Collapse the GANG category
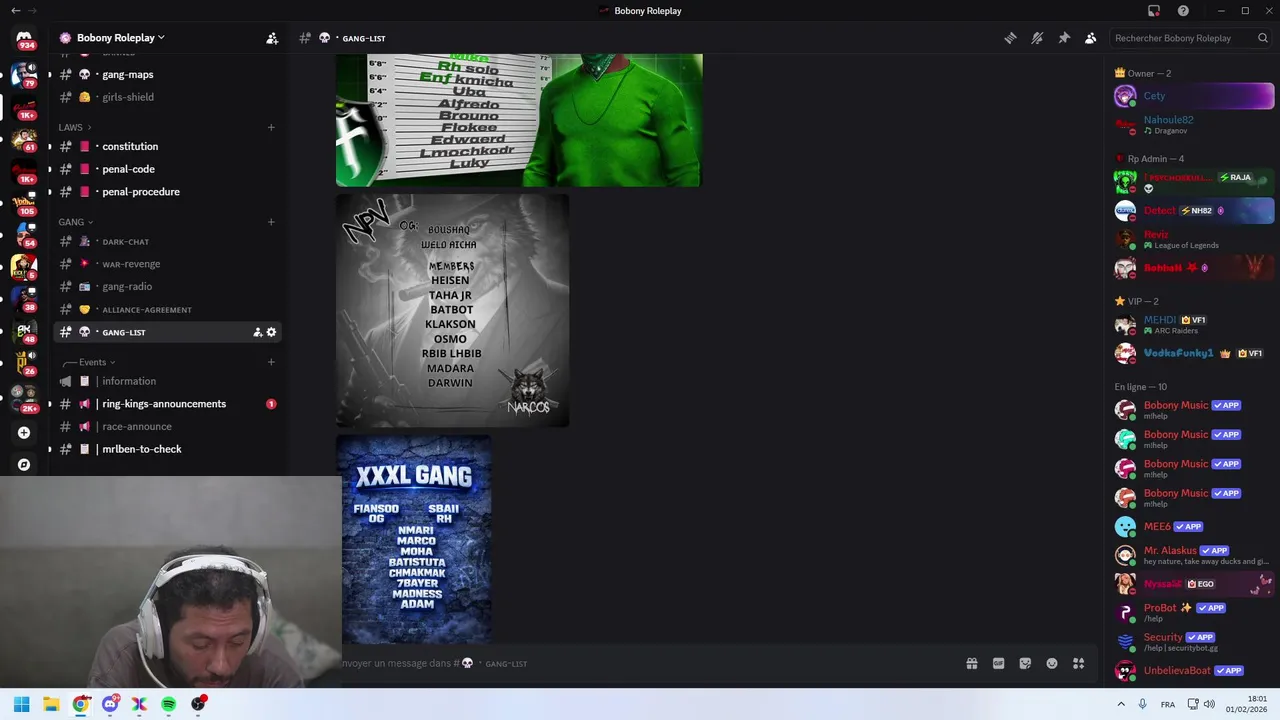This screenshot has height=720, width=1280. (75, 222)
